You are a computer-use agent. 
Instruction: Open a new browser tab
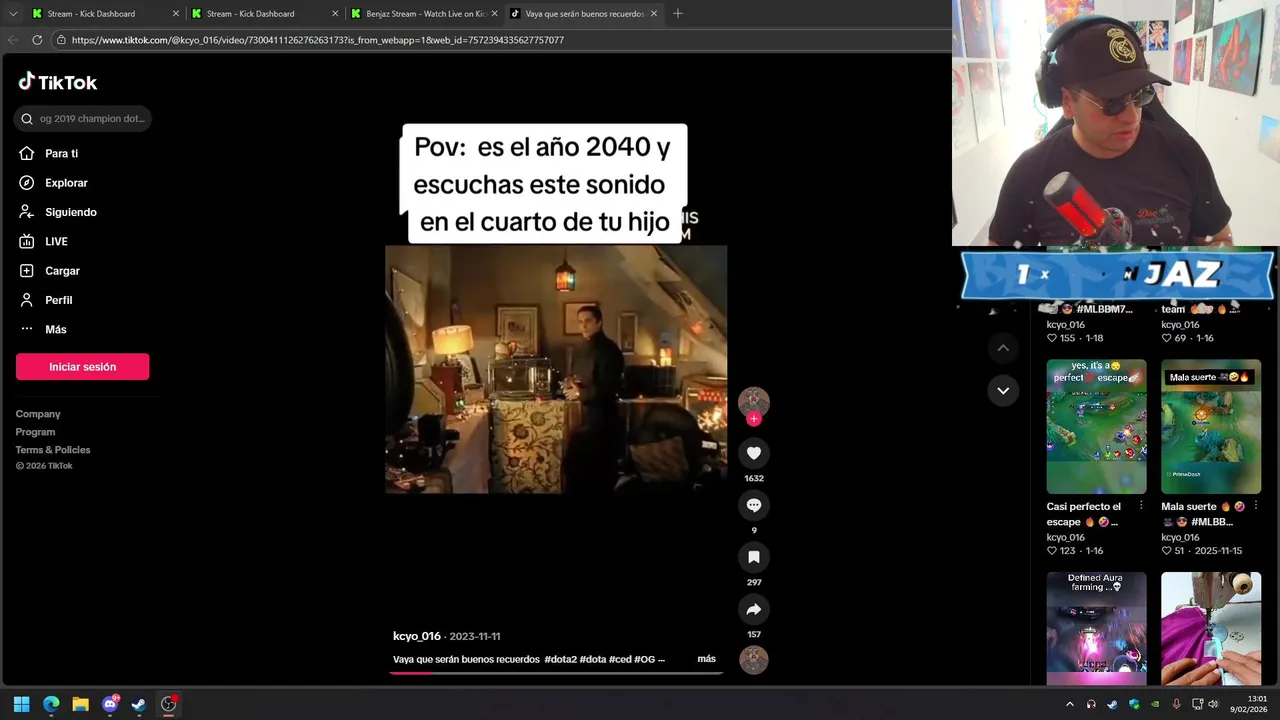coord(678,14)
